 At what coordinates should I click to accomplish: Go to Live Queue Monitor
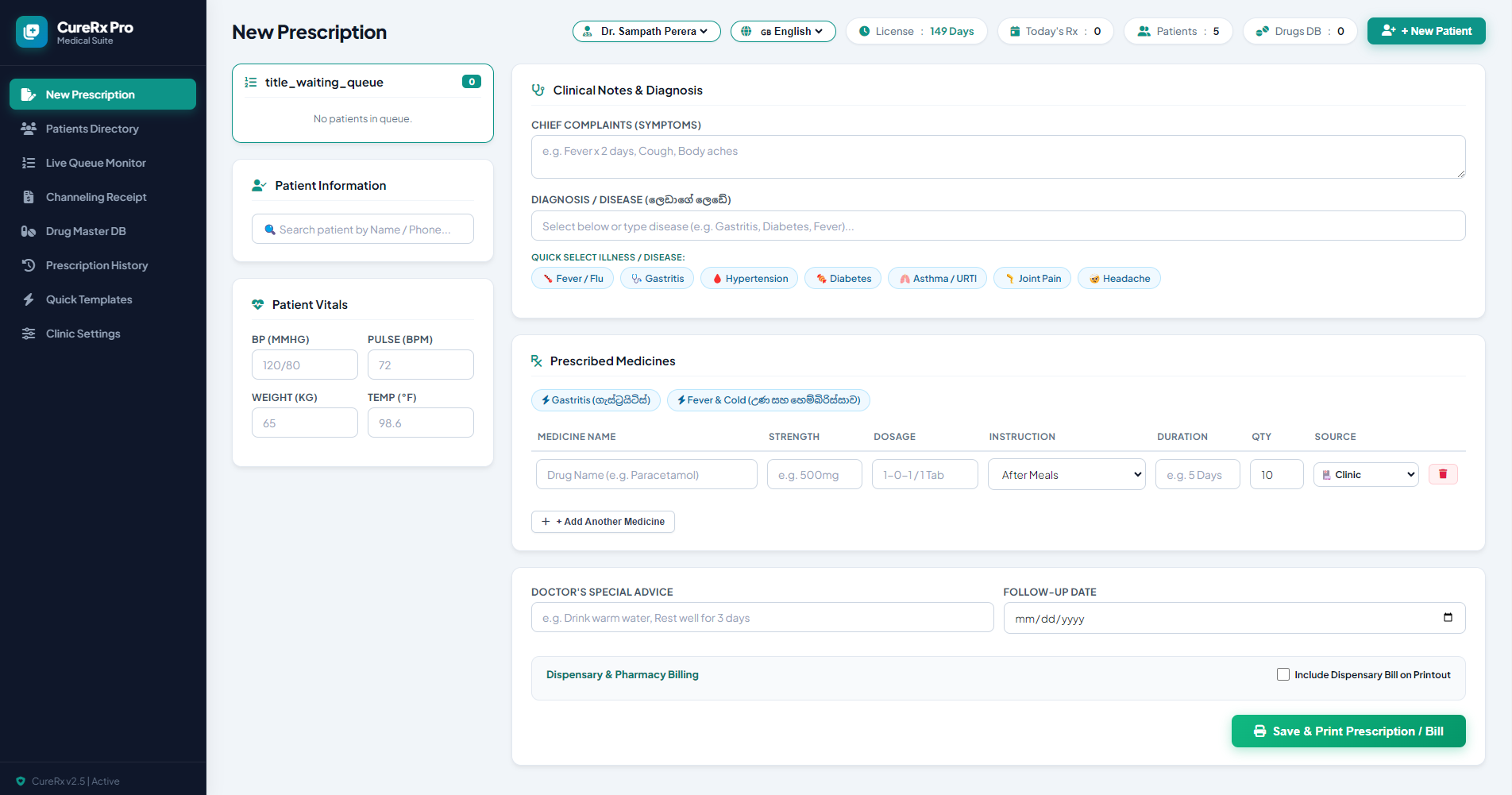[102, 163]
